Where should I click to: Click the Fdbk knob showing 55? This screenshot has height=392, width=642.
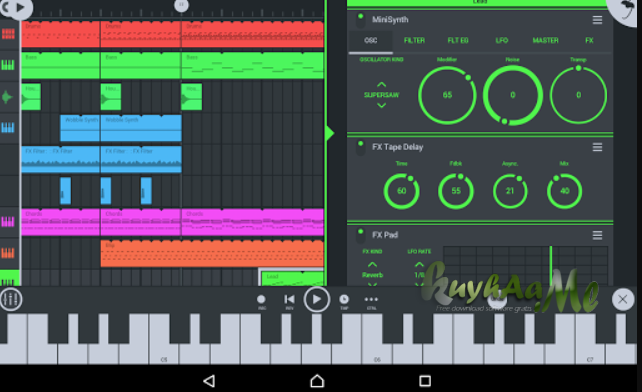pos(456,191)
